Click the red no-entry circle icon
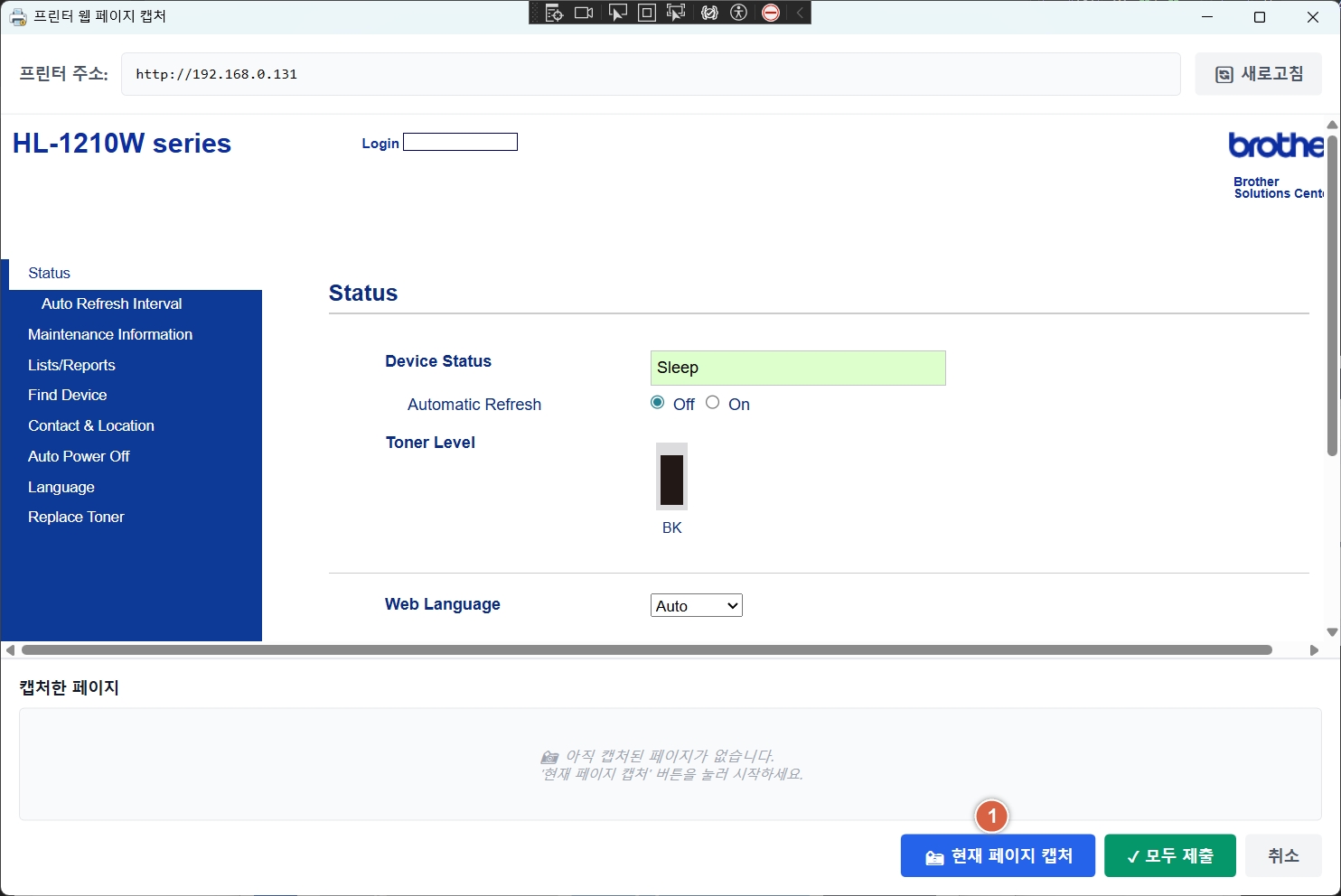This screenshot has width=1341, height=896. click(771, 13)
